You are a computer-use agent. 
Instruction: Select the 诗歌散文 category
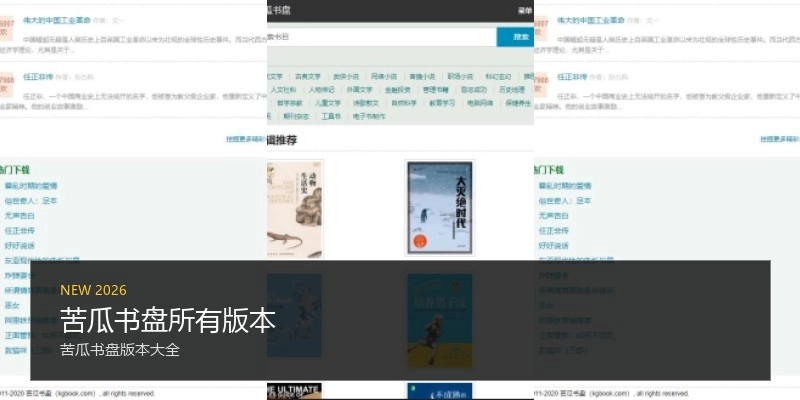tap(366, 103)
